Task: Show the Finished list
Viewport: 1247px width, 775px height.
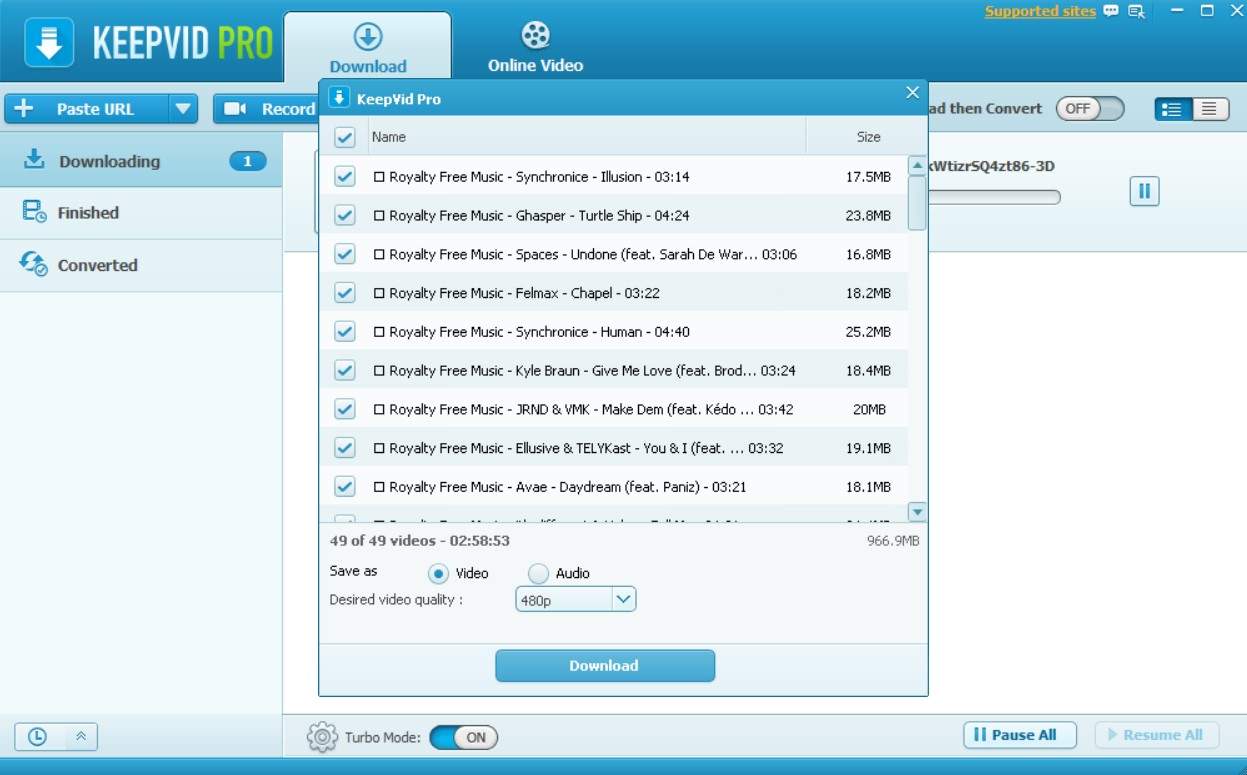Action: click(x=141, y=213)
